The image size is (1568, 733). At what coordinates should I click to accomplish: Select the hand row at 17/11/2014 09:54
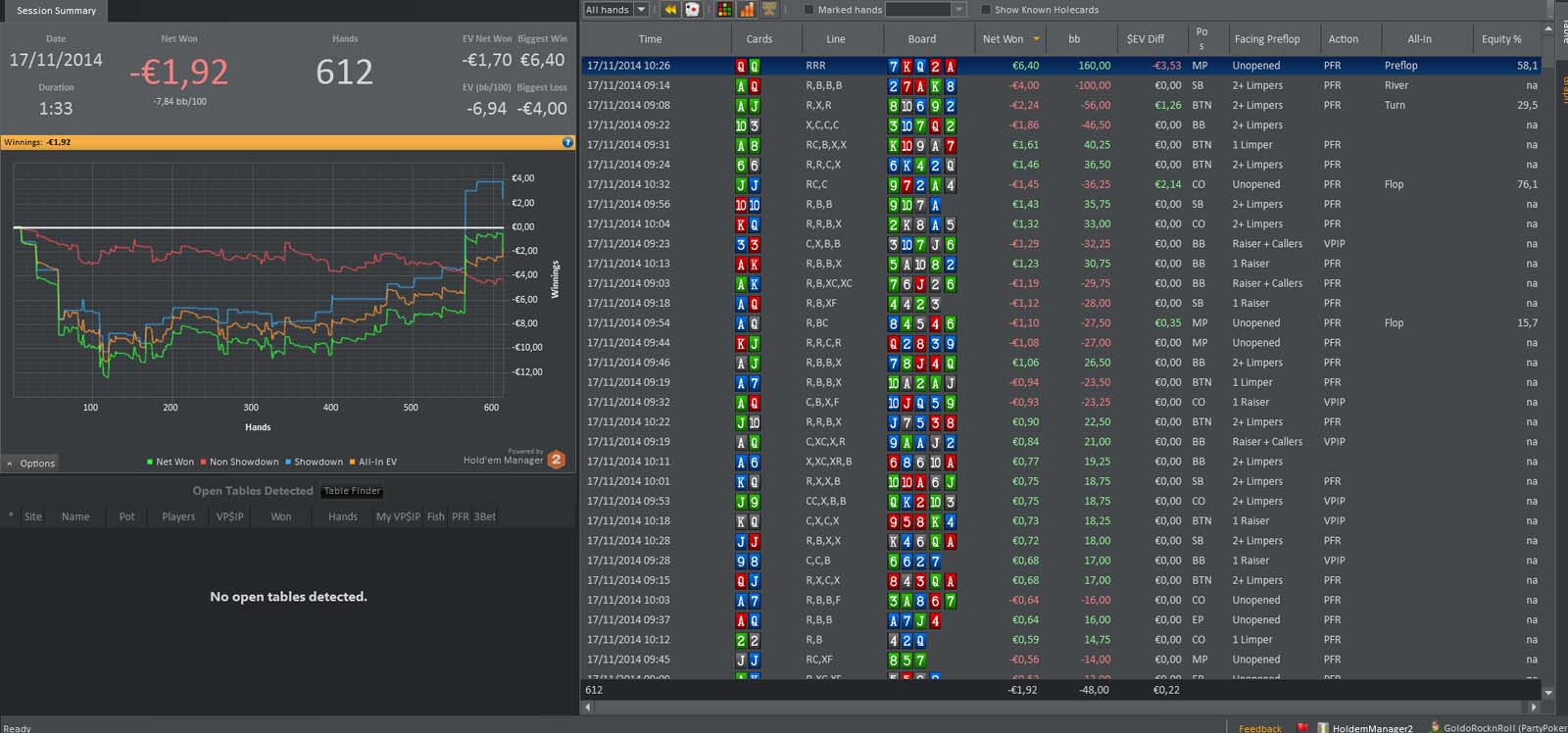1061,322
